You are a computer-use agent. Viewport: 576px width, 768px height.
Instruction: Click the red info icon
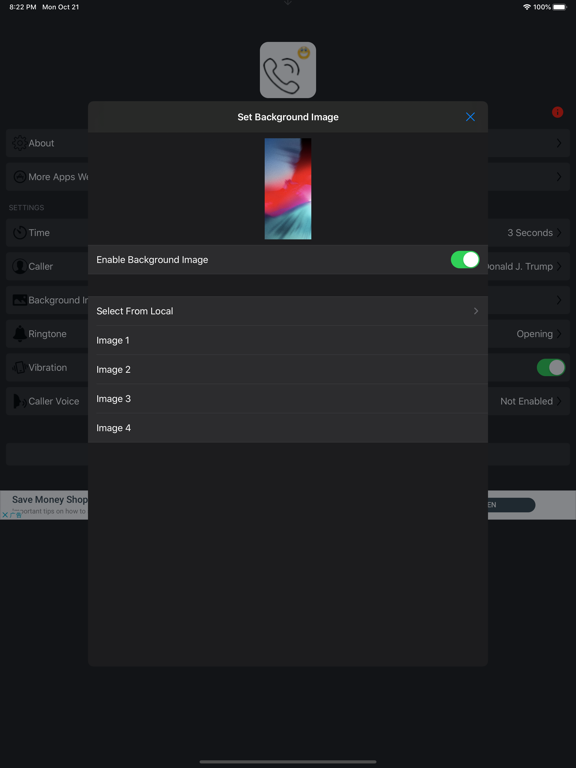click(x=557, y=112)
